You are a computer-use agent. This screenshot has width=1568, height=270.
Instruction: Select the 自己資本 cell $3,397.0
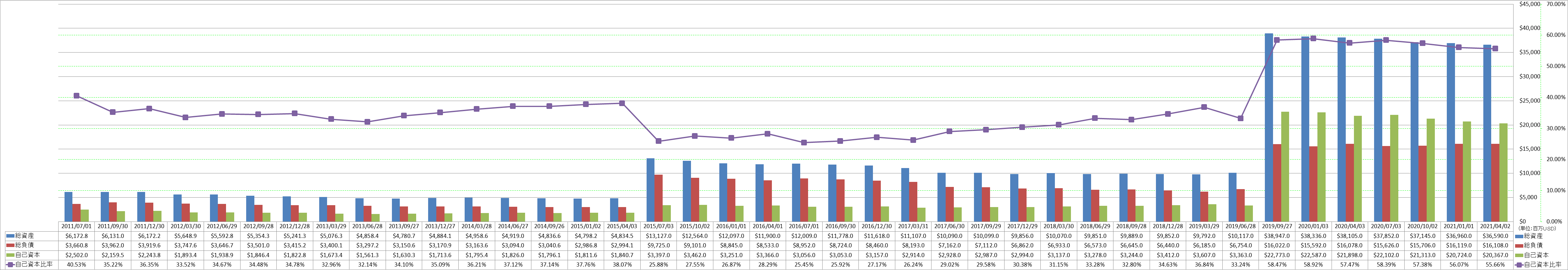[x=659, y=255]
